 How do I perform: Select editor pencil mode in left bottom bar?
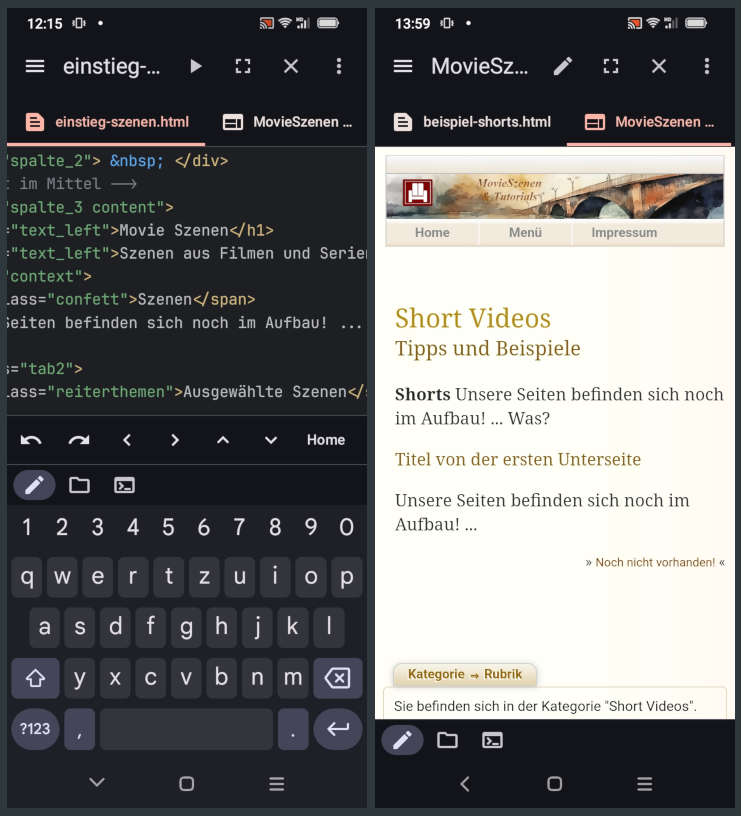tap(34, 486)
